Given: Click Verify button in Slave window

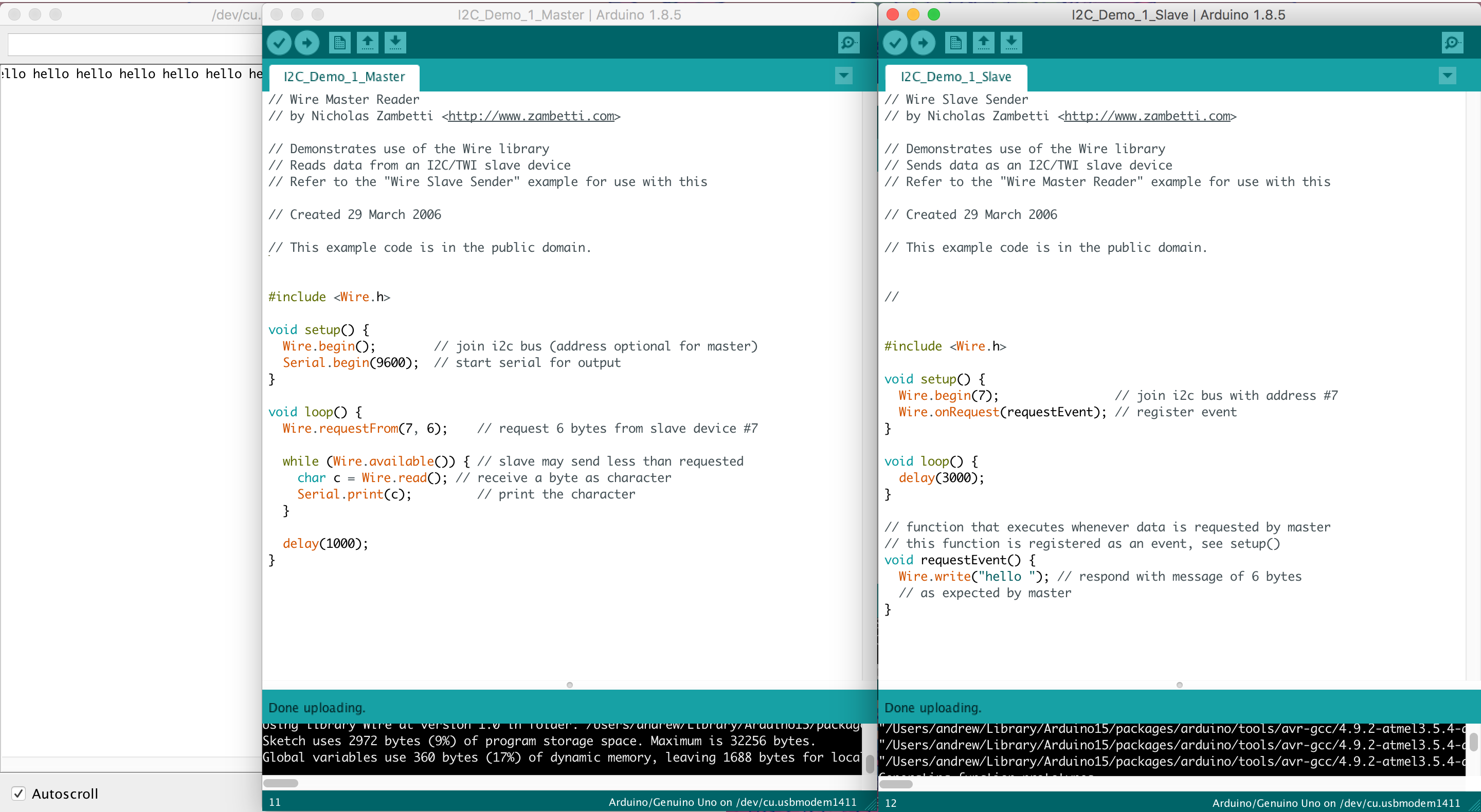Looking at the screenshot, I should click(895, 43).
